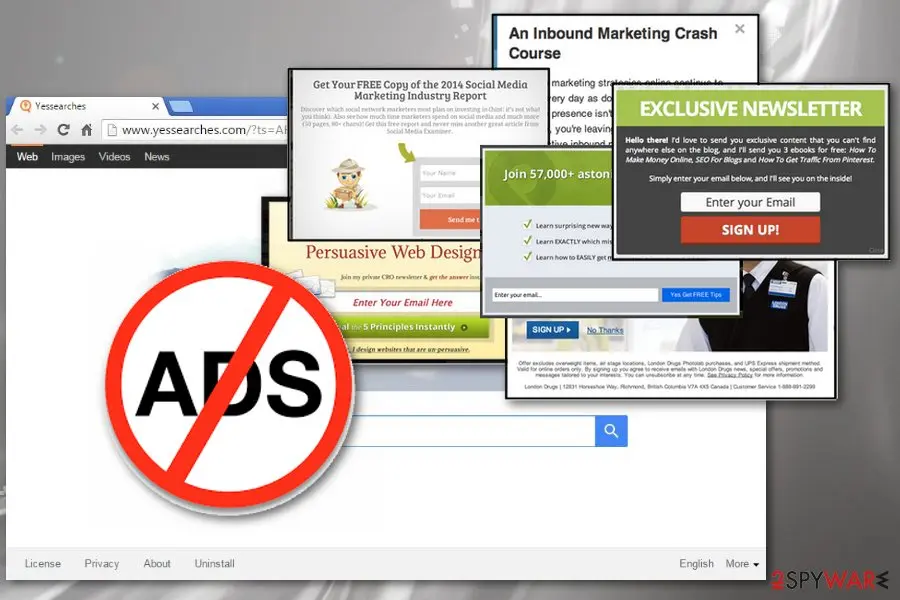Switch to the Images search tab

(x=68, y=156)
